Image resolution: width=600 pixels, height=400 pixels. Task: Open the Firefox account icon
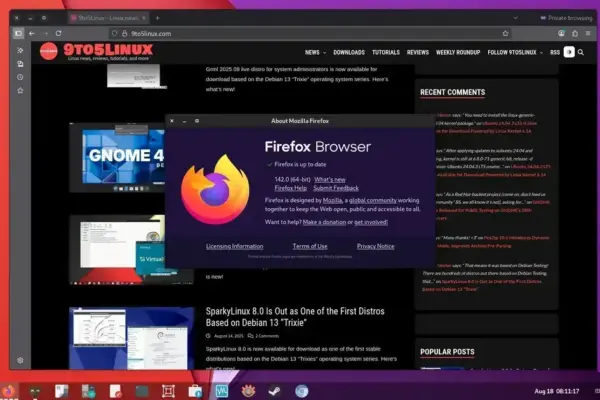click(561, 34)
